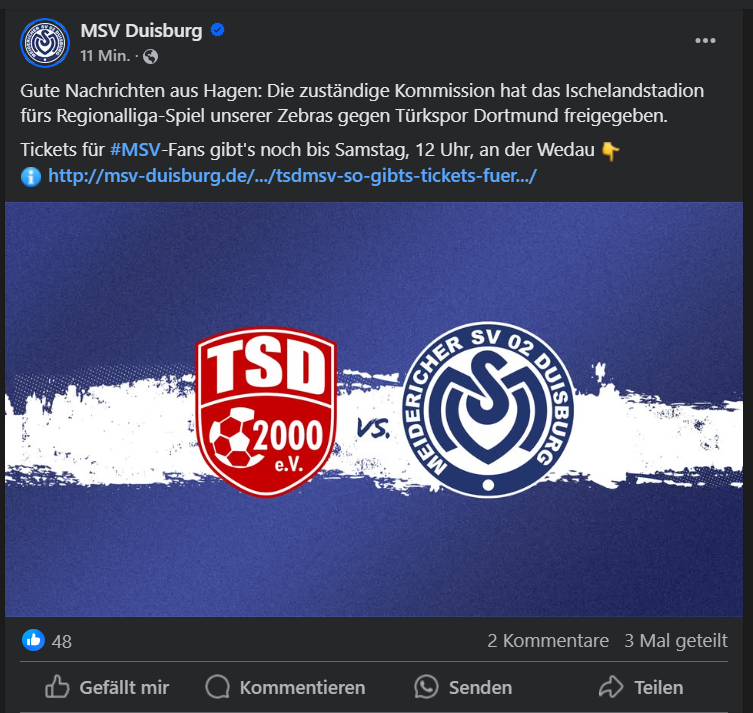
Task: Click the TSD 2000 e.V. logo
Action: click(266, 411)
